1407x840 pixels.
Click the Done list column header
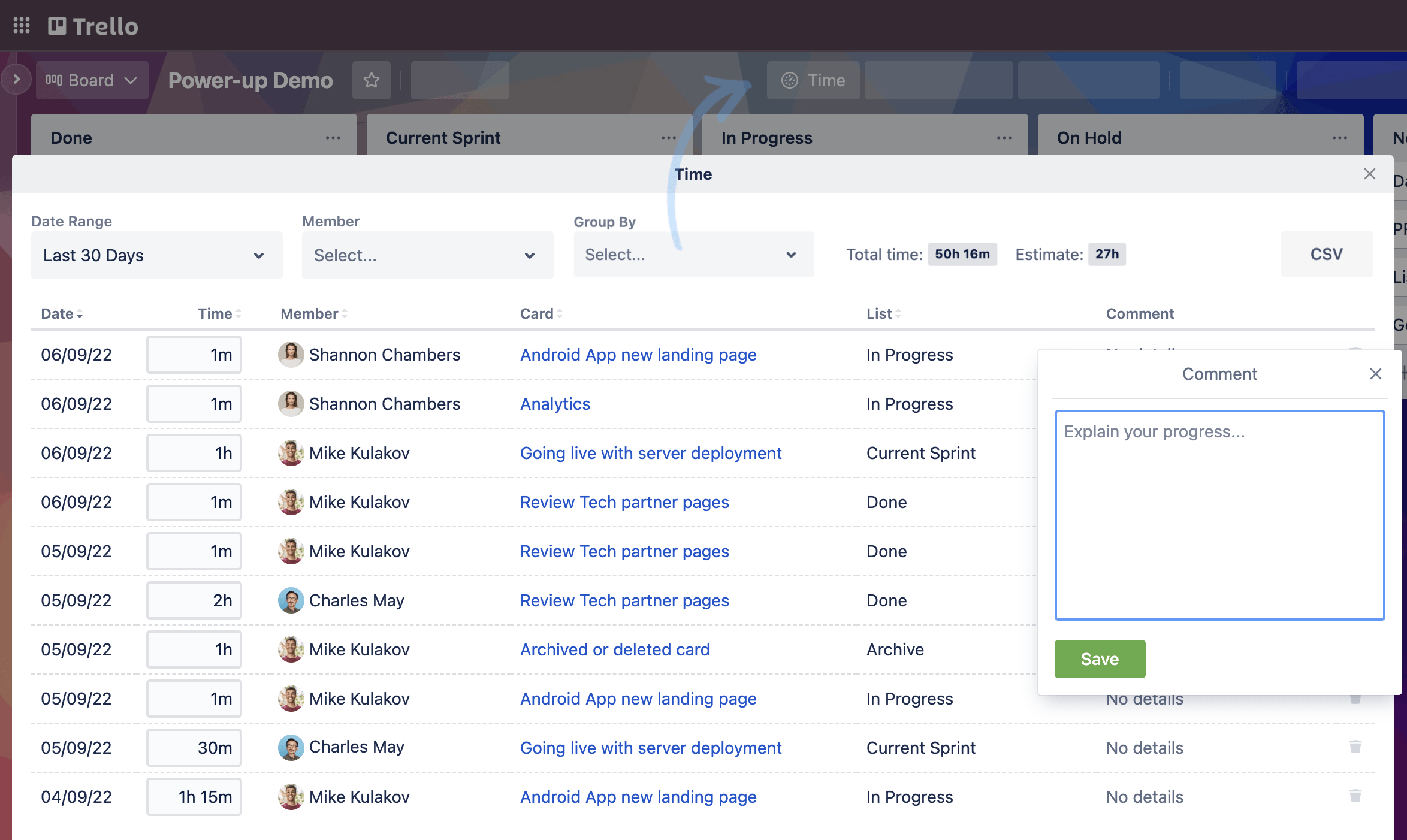[70, 138]
